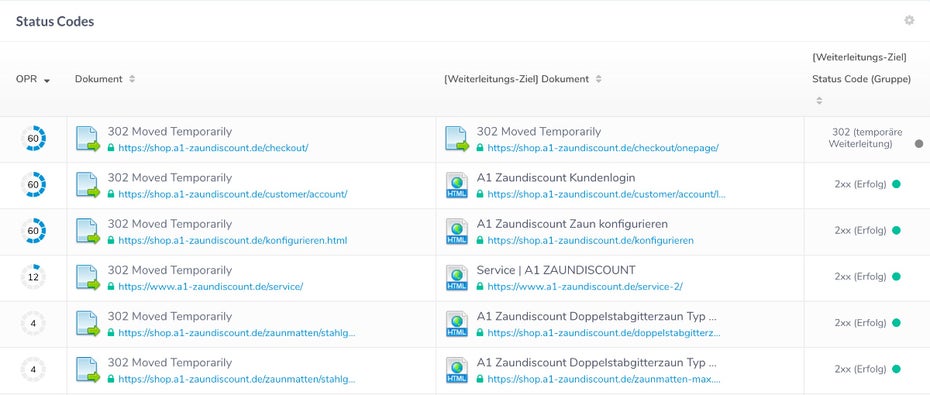
Task: Open the Status Codes settings gear
Action: coord(909,21)
